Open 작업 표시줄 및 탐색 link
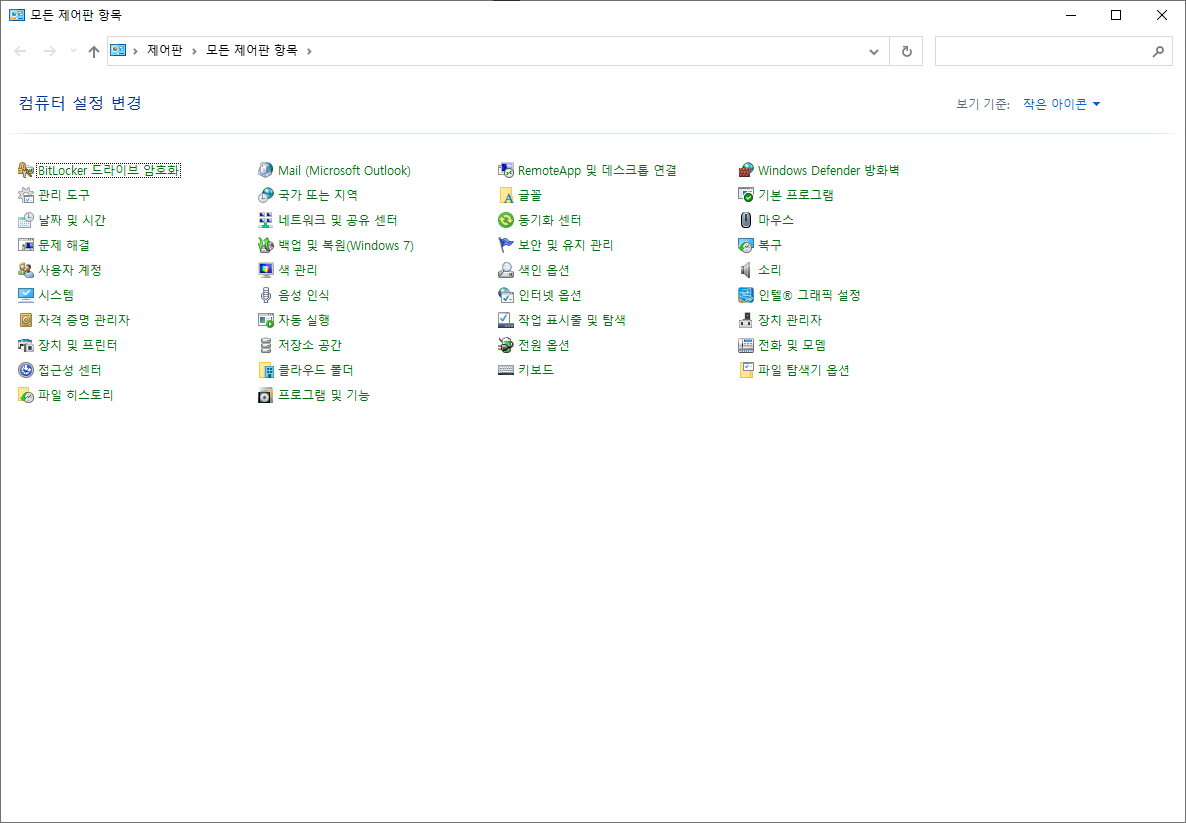 point(572,320)
